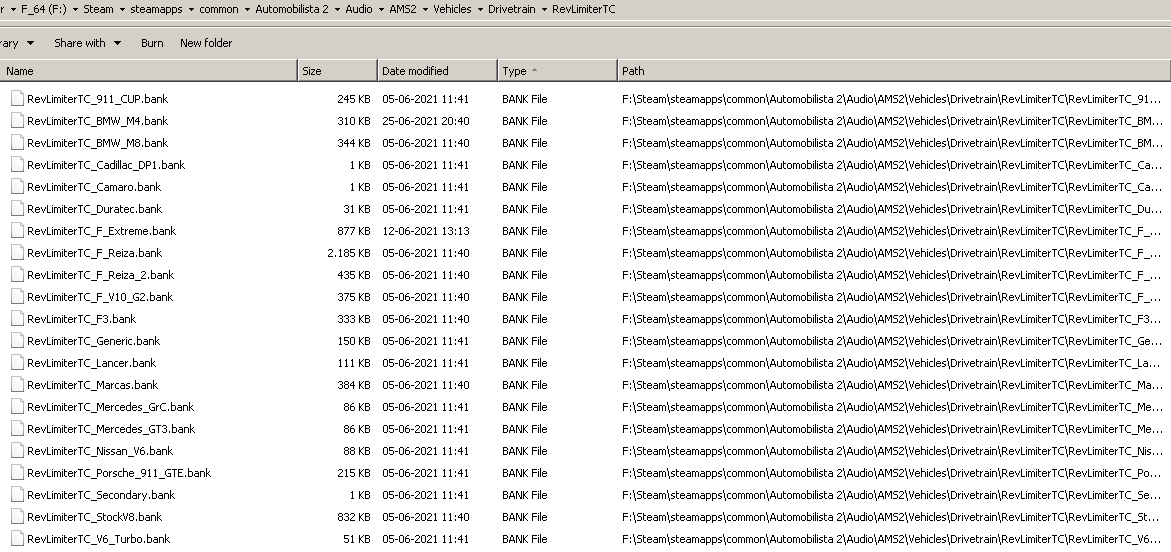
Task: Open dropdown arrow after Vehicles breadcrumb
Action: 479,10
